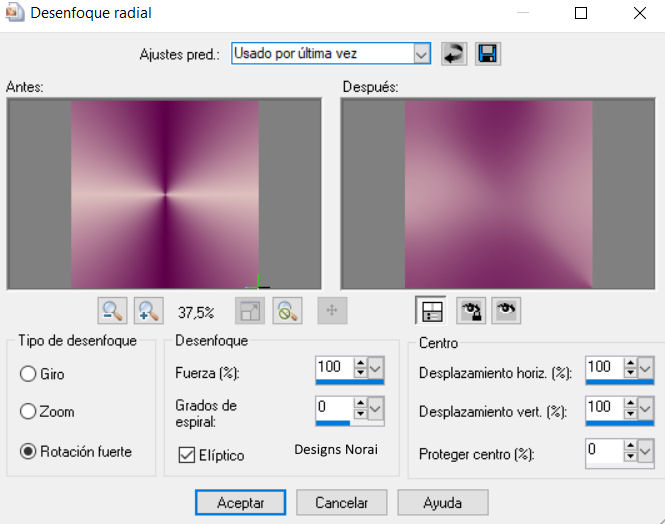
Task: Increase Desplazamiento vert. with up arrow
Action: [x=630, y=403]
